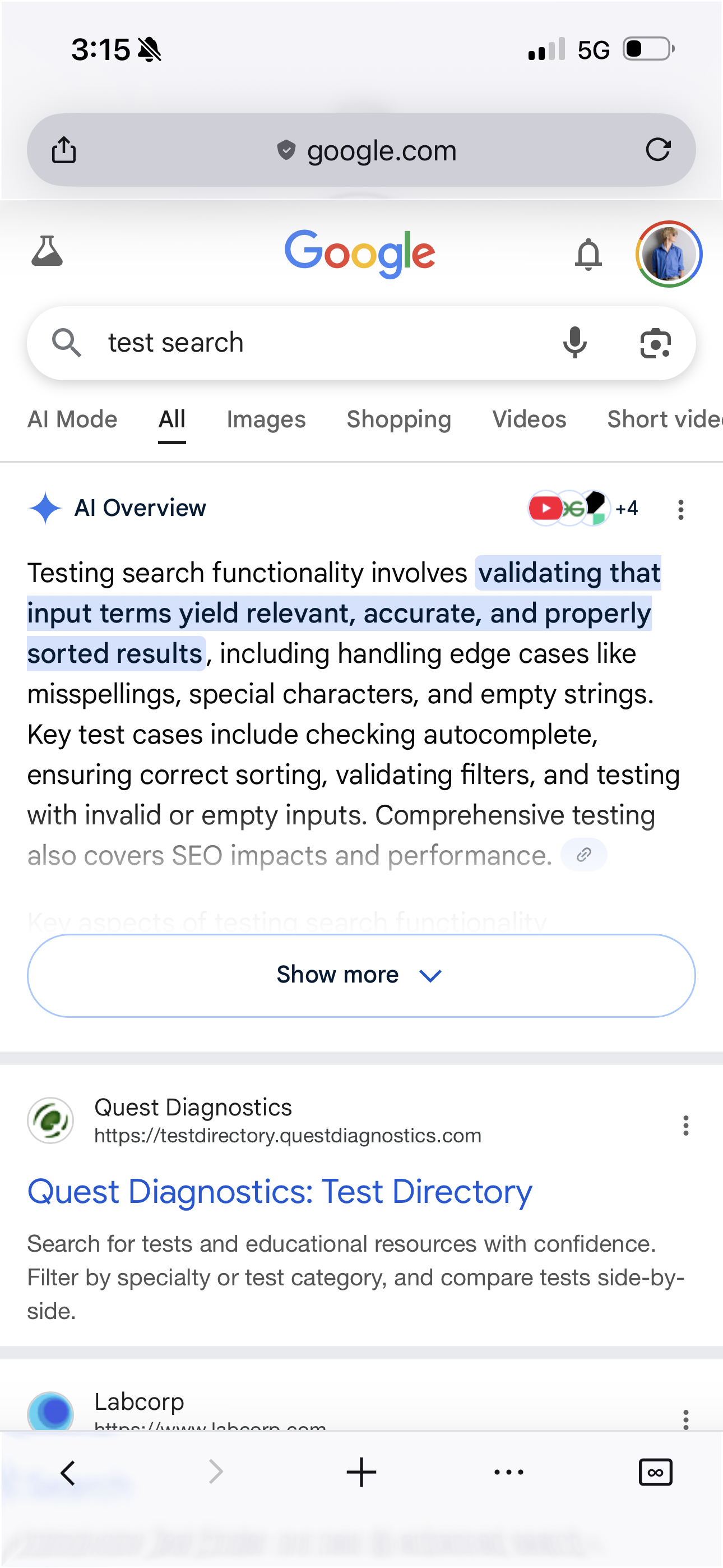Open the Shopping results tab

tap(398, 419)
